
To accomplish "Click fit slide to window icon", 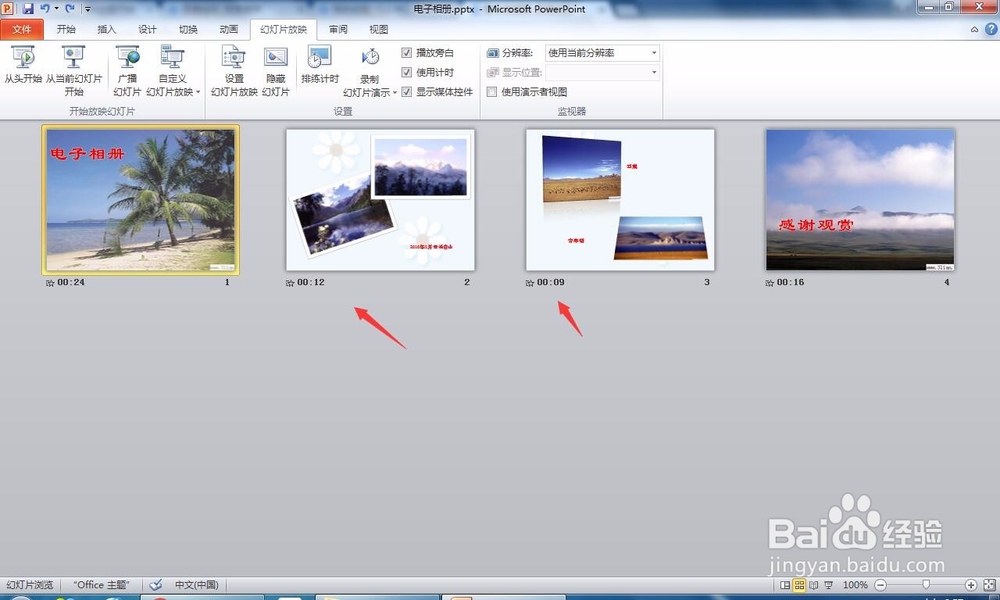I will pyautogui.click(x=989, y=585).
